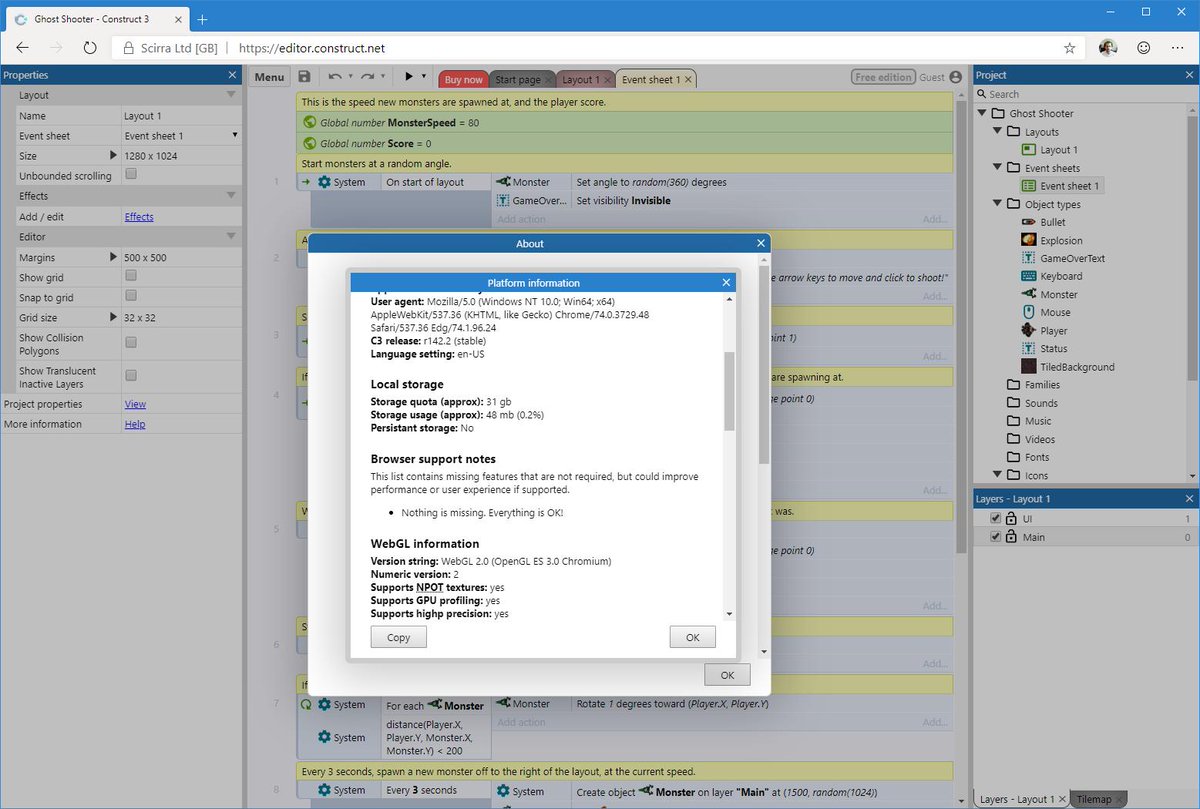Viewport: 1200px width, 809px height.
Task: Select the GameOverText object
Action: coord(1072,258)
